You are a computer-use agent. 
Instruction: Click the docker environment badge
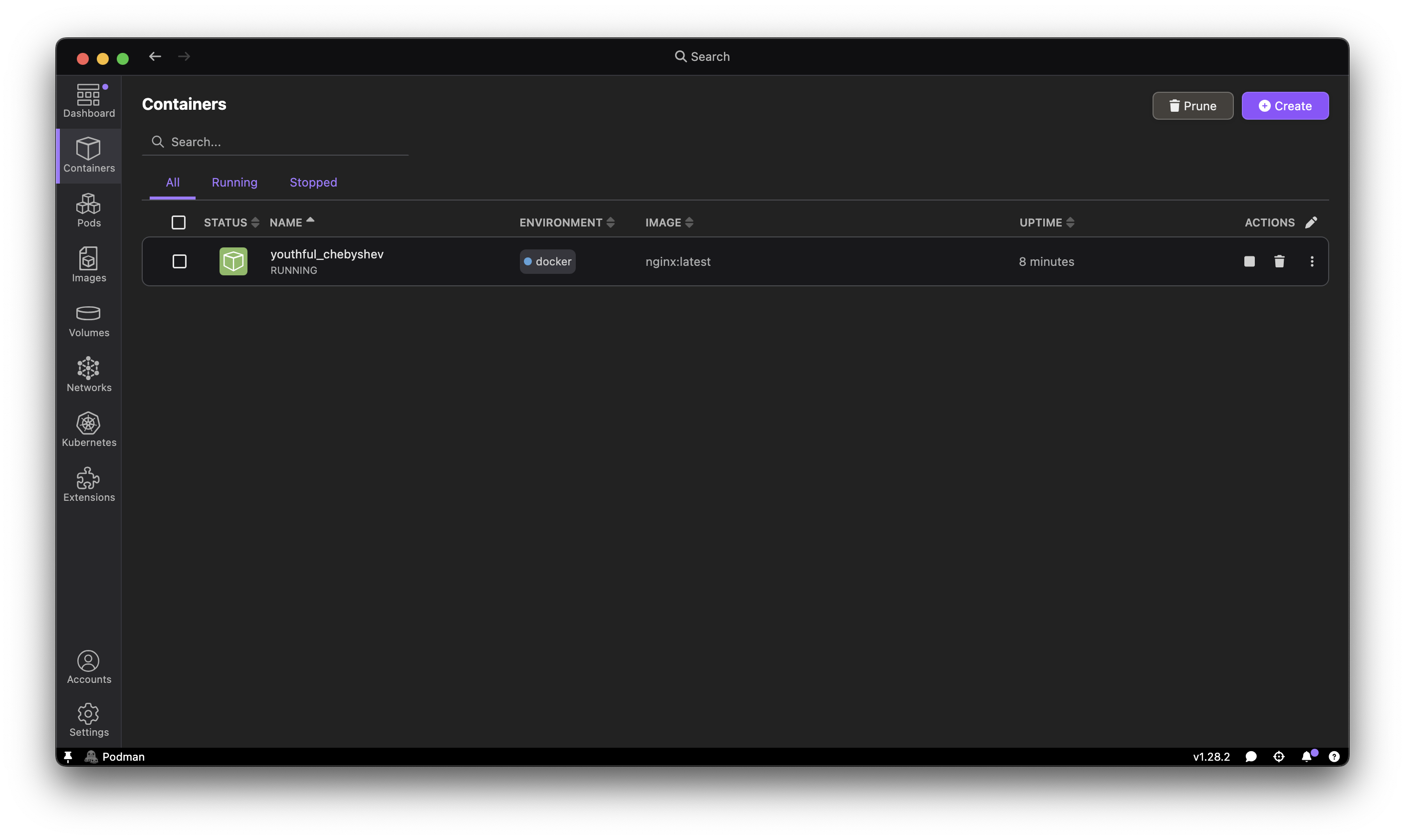click(547, 261)
